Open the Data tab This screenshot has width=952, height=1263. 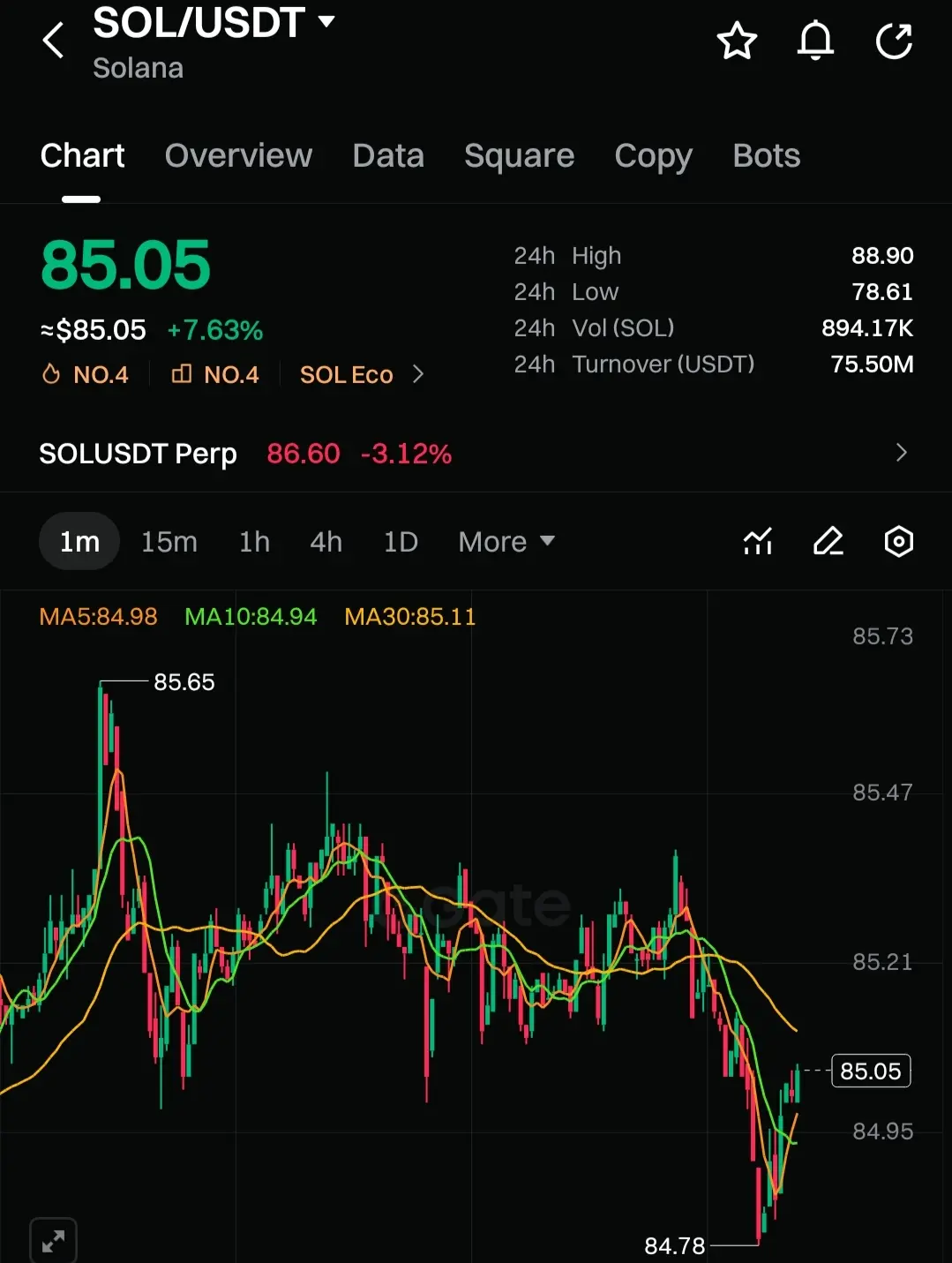(x=388, y=155)
